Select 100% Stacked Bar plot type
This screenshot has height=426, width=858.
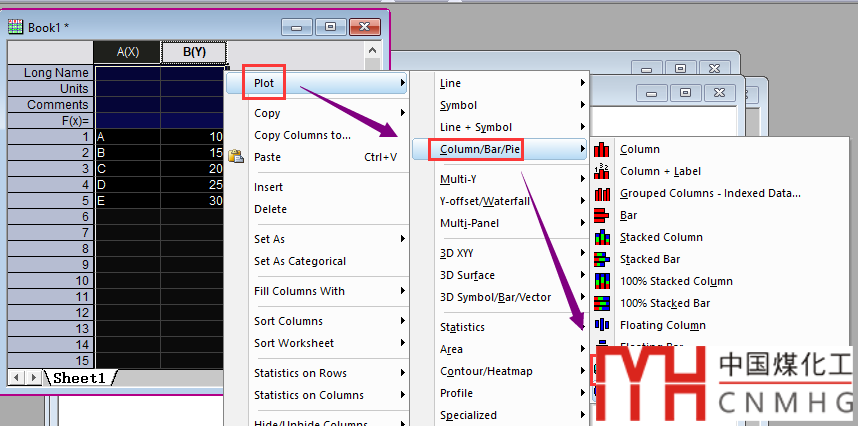click(x=665, y=303)
